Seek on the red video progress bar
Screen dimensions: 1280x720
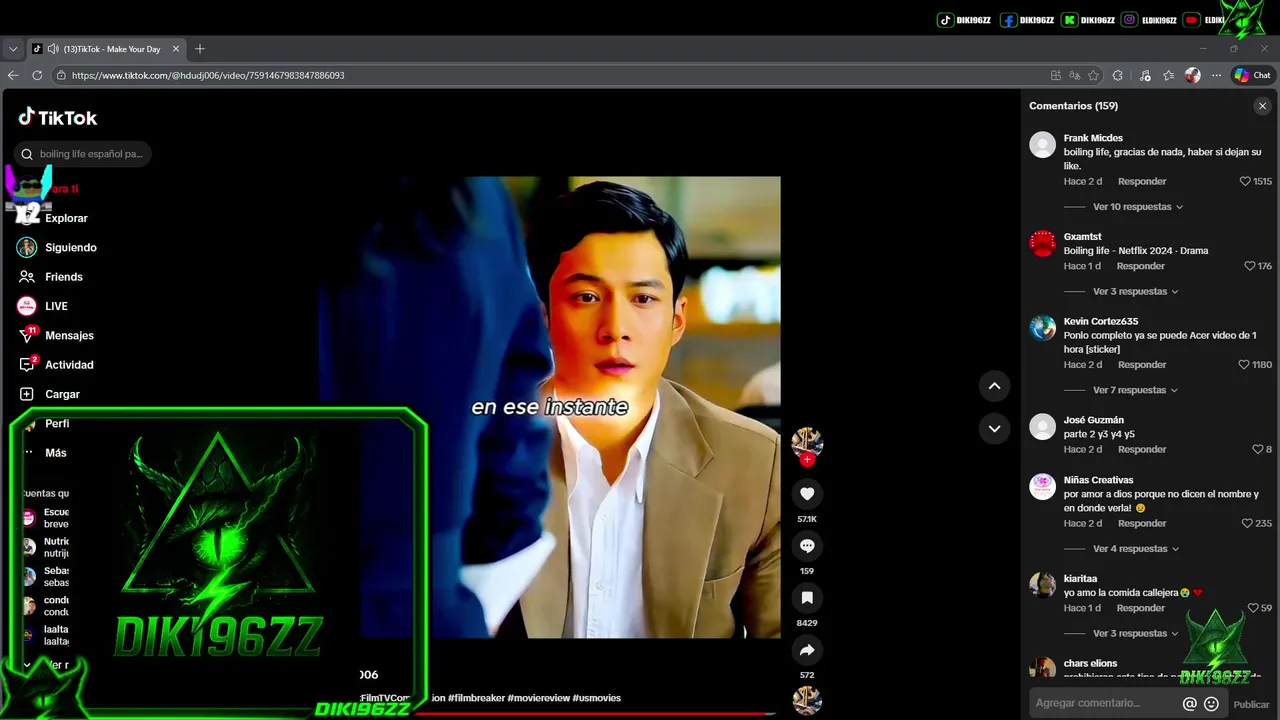click(x=596, y=713)
